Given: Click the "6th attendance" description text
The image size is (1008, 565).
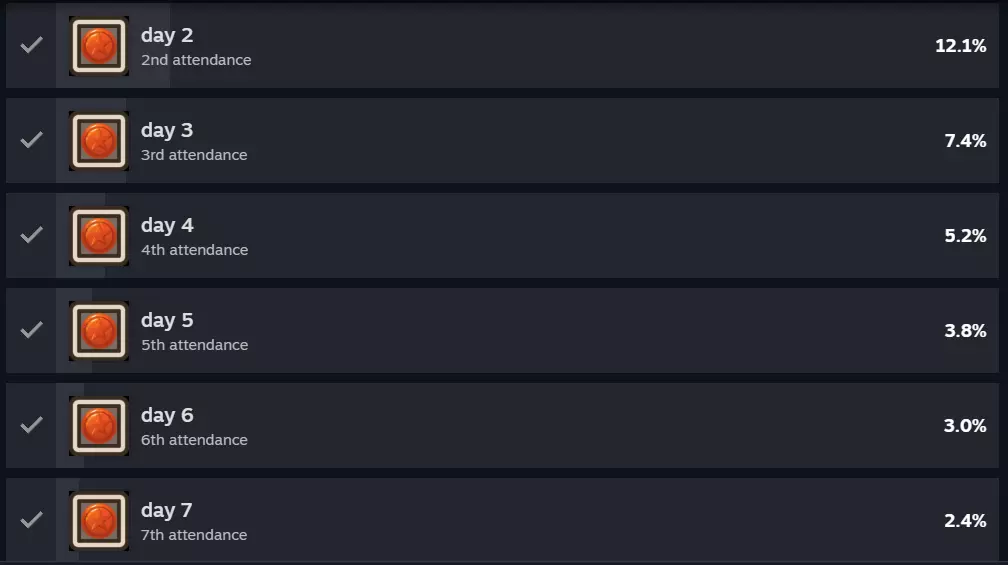Looking at the screenshot, I should 194,440.
